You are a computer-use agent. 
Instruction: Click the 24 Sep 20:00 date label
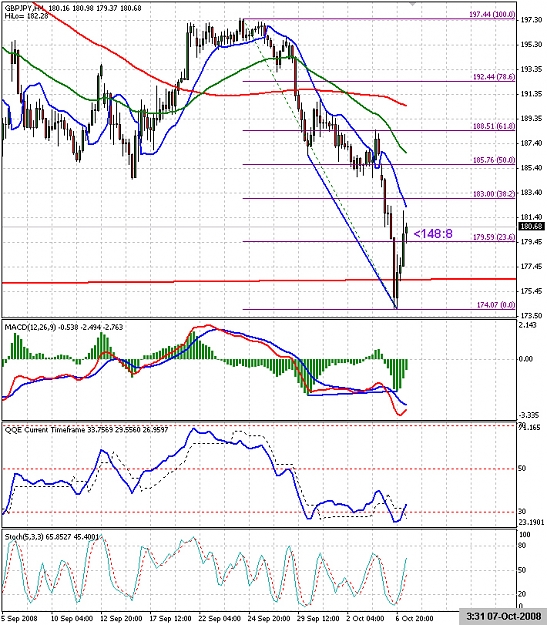click(x=269, y=619)
